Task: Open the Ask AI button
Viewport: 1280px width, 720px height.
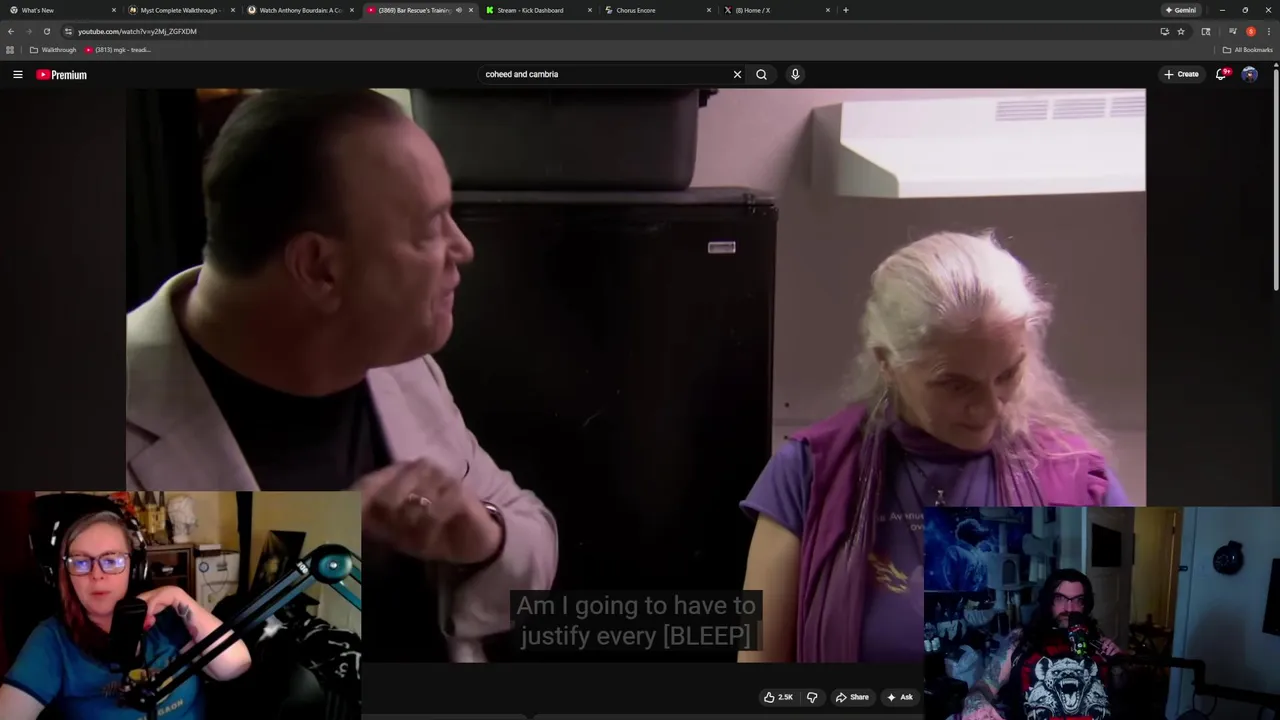Action: tap(899, 697)
